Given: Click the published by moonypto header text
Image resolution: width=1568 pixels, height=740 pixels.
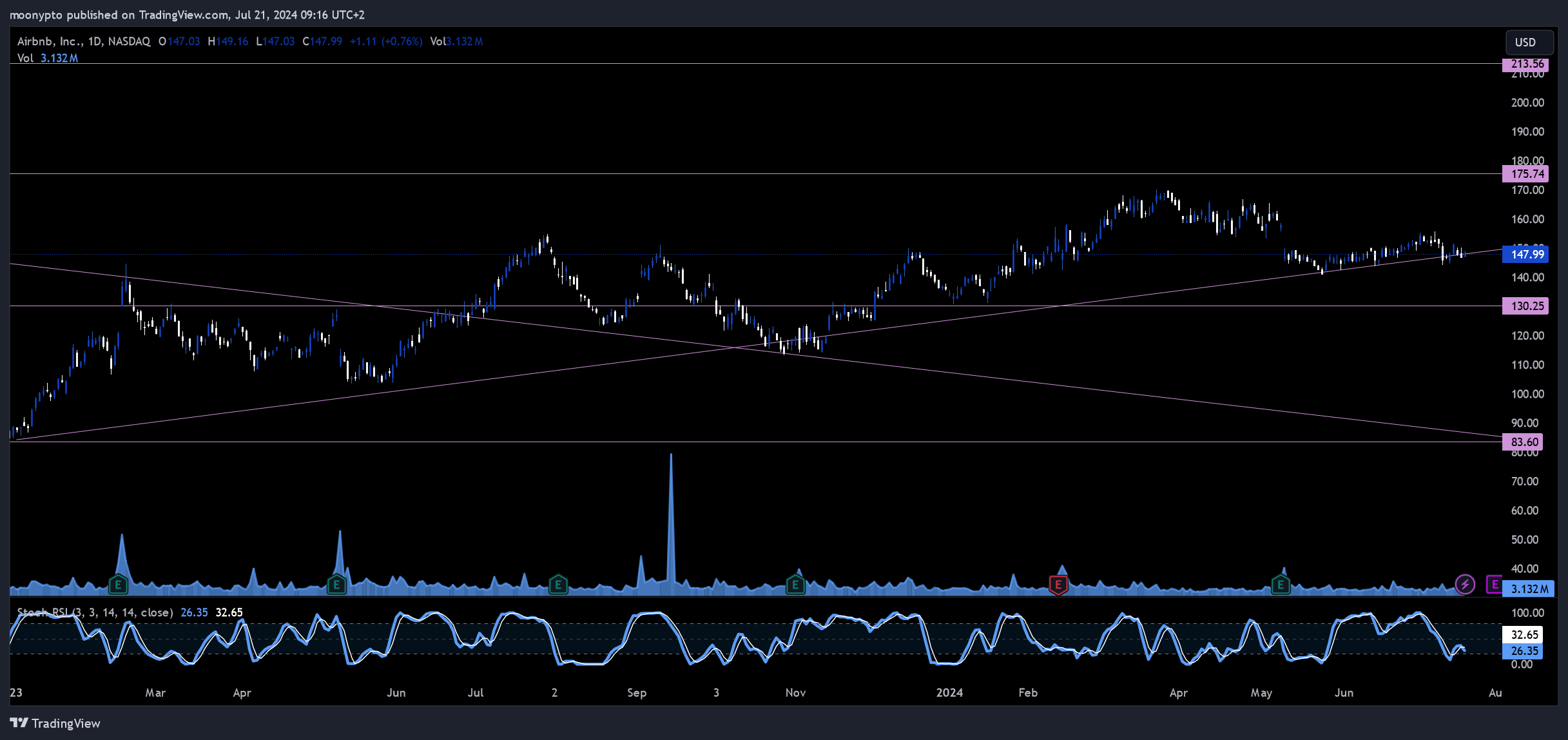Looking at the screenshot, I should point(187,14).
